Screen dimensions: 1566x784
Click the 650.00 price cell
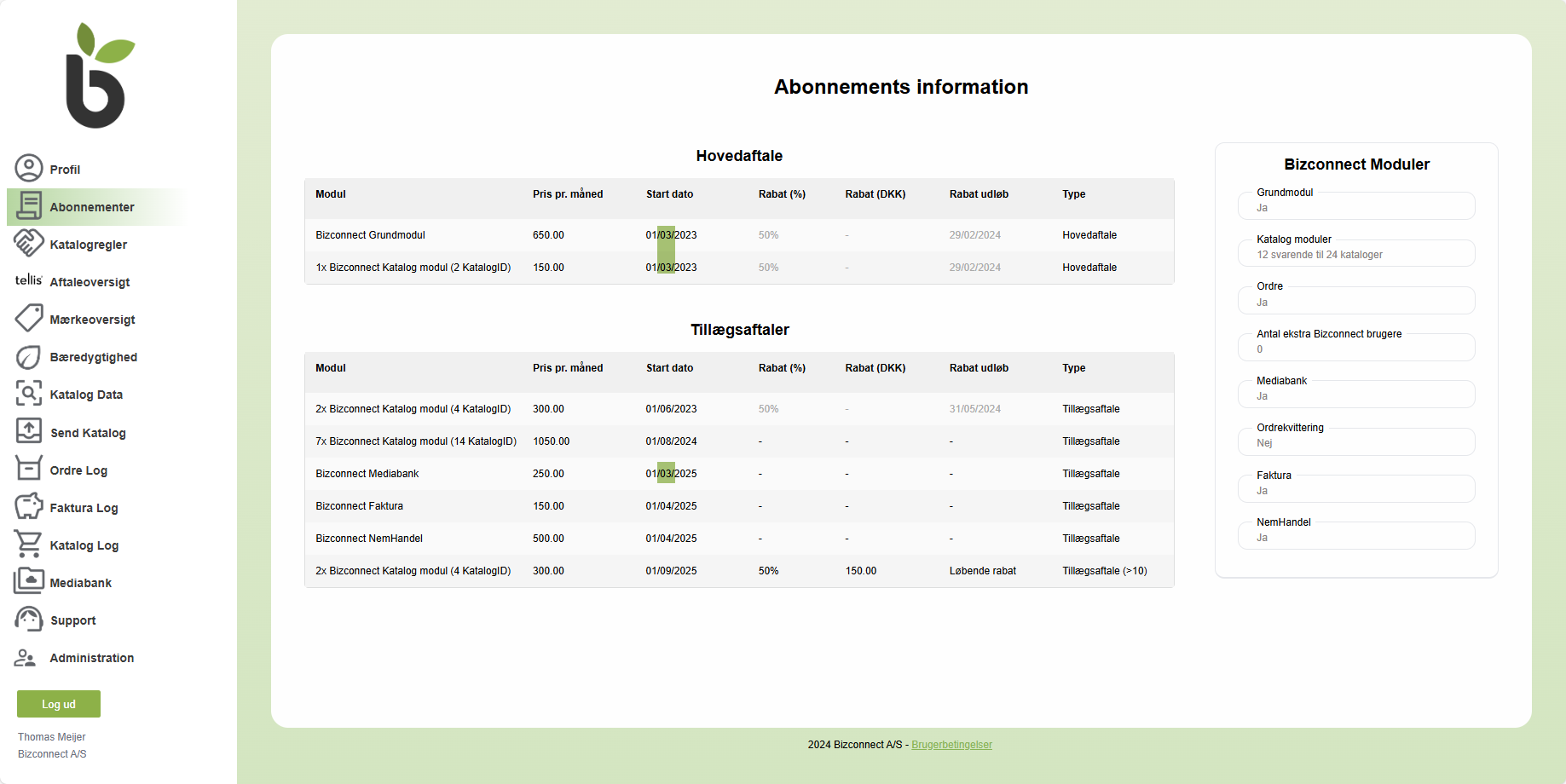pyautogui.click(x=548, y=235)
